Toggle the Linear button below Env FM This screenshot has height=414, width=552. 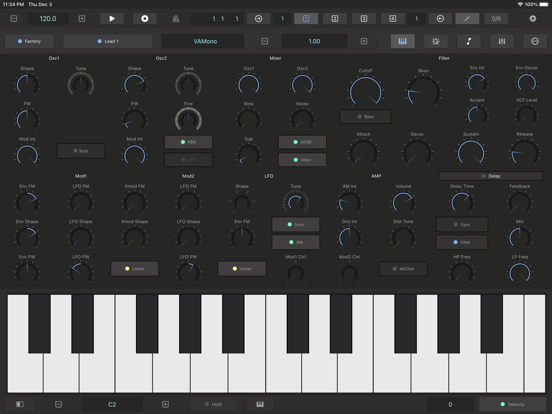pyautogui.click(x=242, y=269)
